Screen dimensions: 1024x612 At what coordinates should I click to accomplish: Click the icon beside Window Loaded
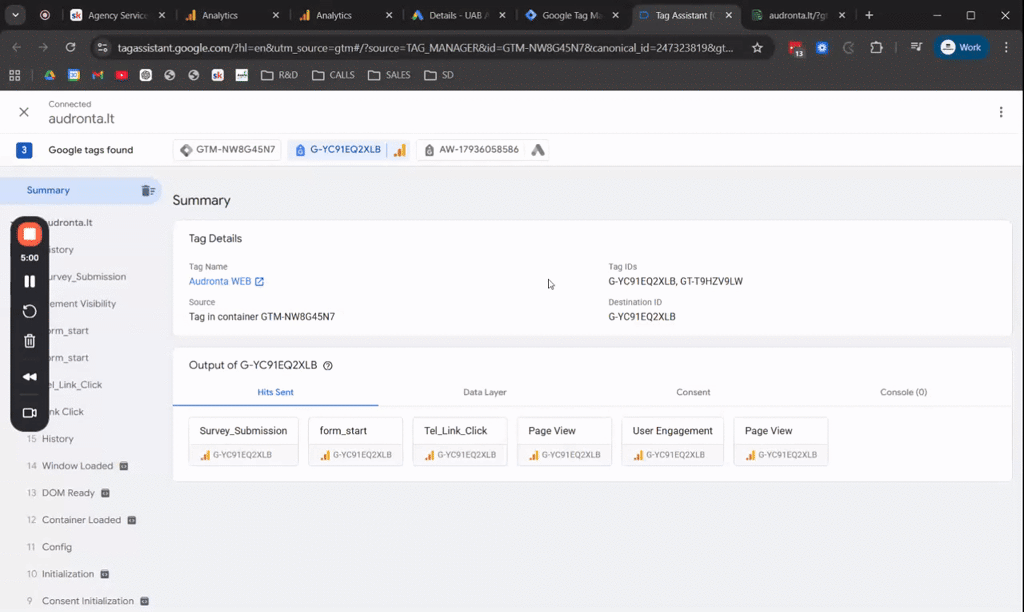click(x=123, y=466)
